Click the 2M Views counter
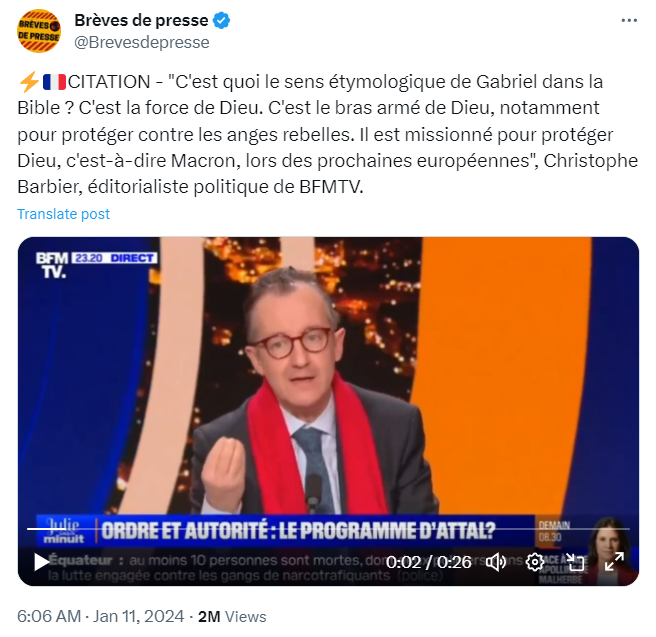The image size is (656, 637). click(x=232, y=617)
